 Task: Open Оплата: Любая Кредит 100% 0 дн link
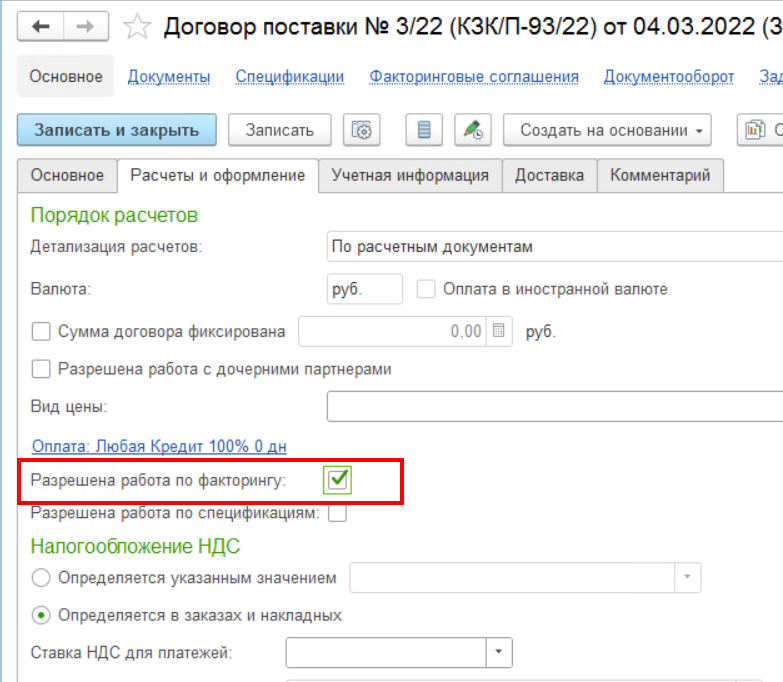(159, 446)
